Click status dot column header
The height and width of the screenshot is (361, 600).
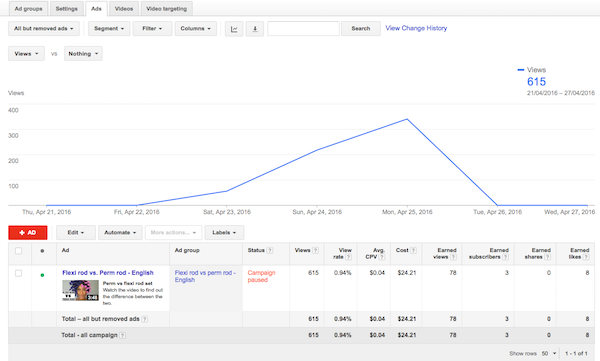click(42, 251)
